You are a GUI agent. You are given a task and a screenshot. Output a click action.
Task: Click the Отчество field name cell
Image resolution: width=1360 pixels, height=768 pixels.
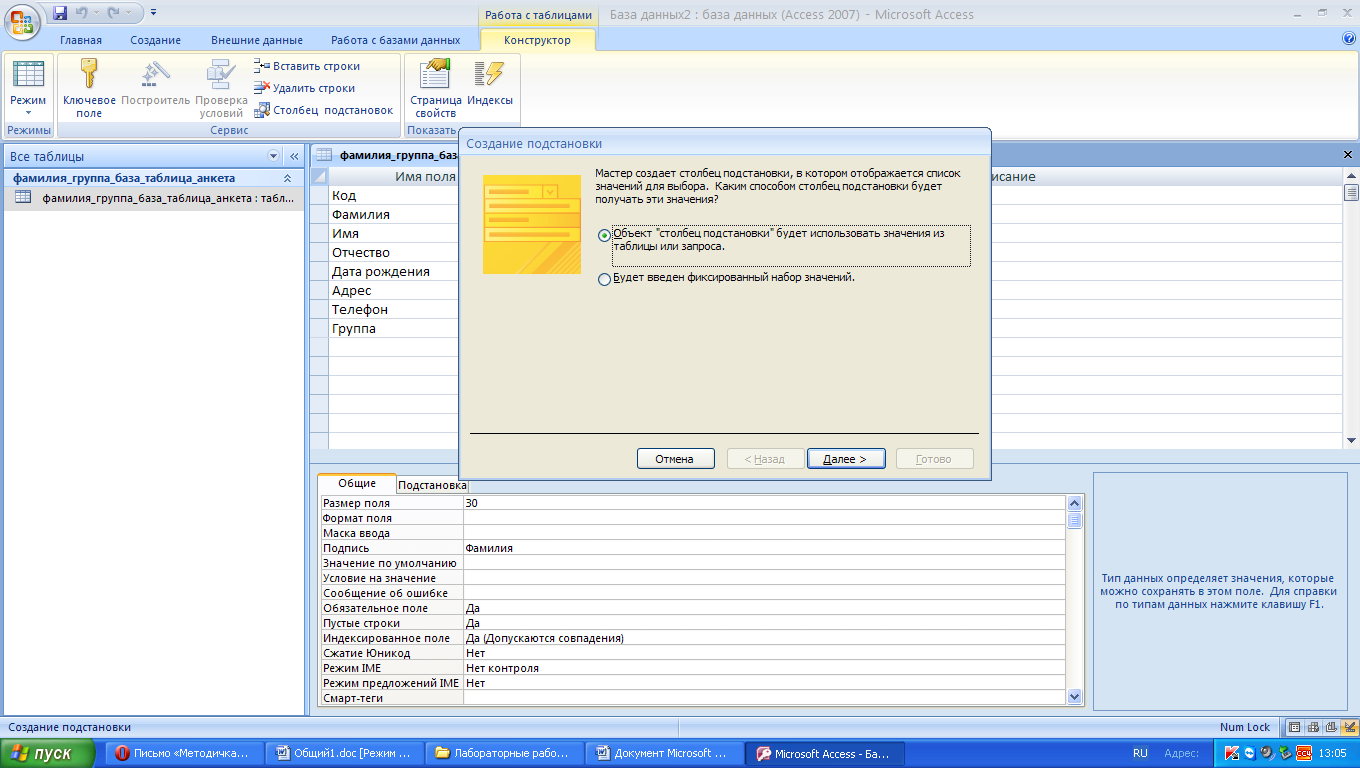tap(393, 253)
